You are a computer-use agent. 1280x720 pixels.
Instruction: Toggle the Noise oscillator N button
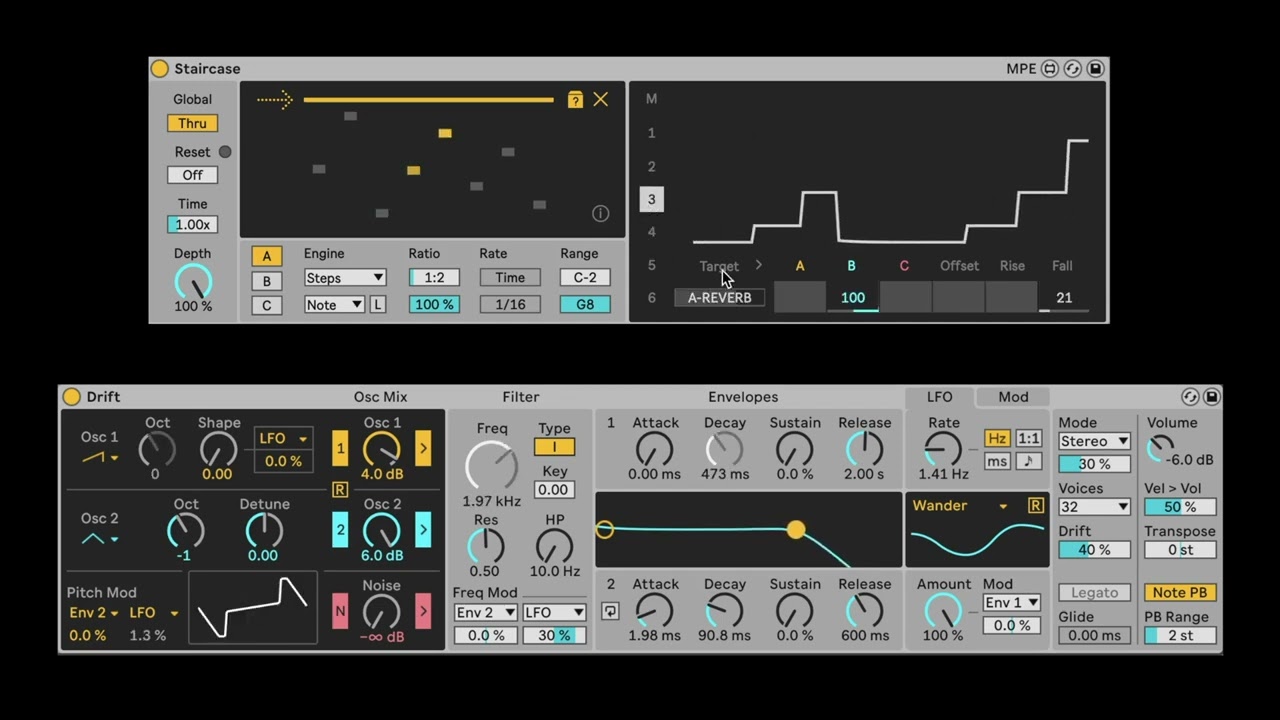pyautogui.click(x=340, y=610)
